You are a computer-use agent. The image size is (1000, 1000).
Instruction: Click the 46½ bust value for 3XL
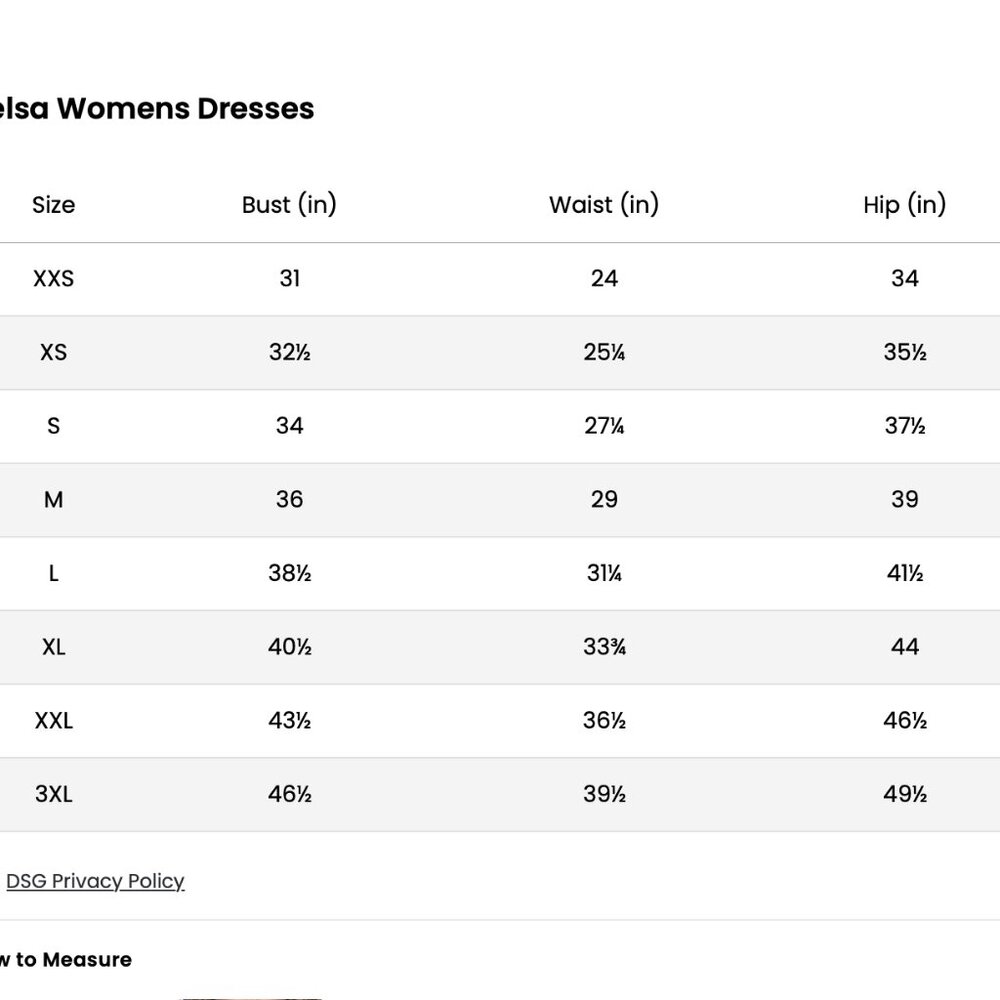click(x=290, y=794)
